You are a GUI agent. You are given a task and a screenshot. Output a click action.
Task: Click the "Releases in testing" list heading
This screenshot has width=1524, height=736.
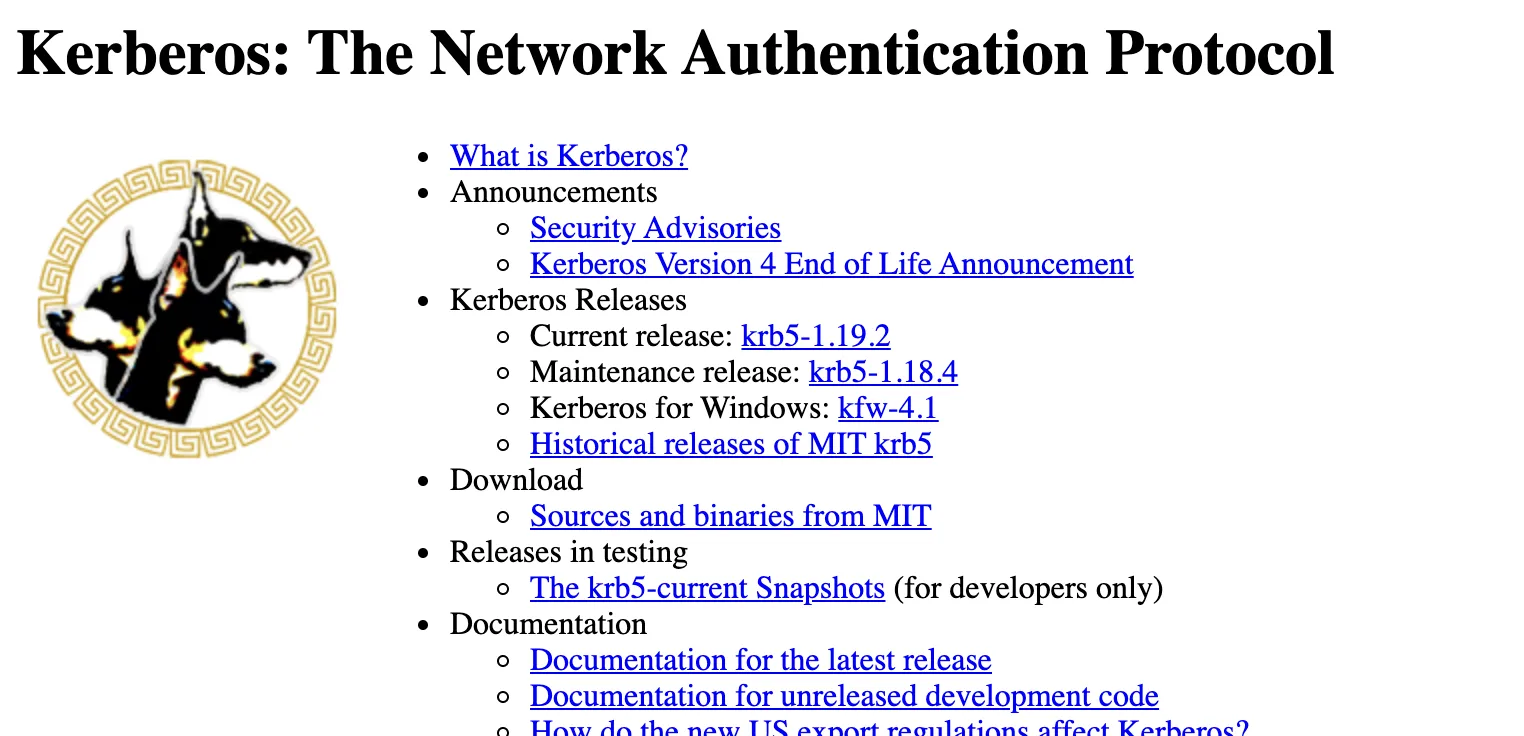[569, 552]
